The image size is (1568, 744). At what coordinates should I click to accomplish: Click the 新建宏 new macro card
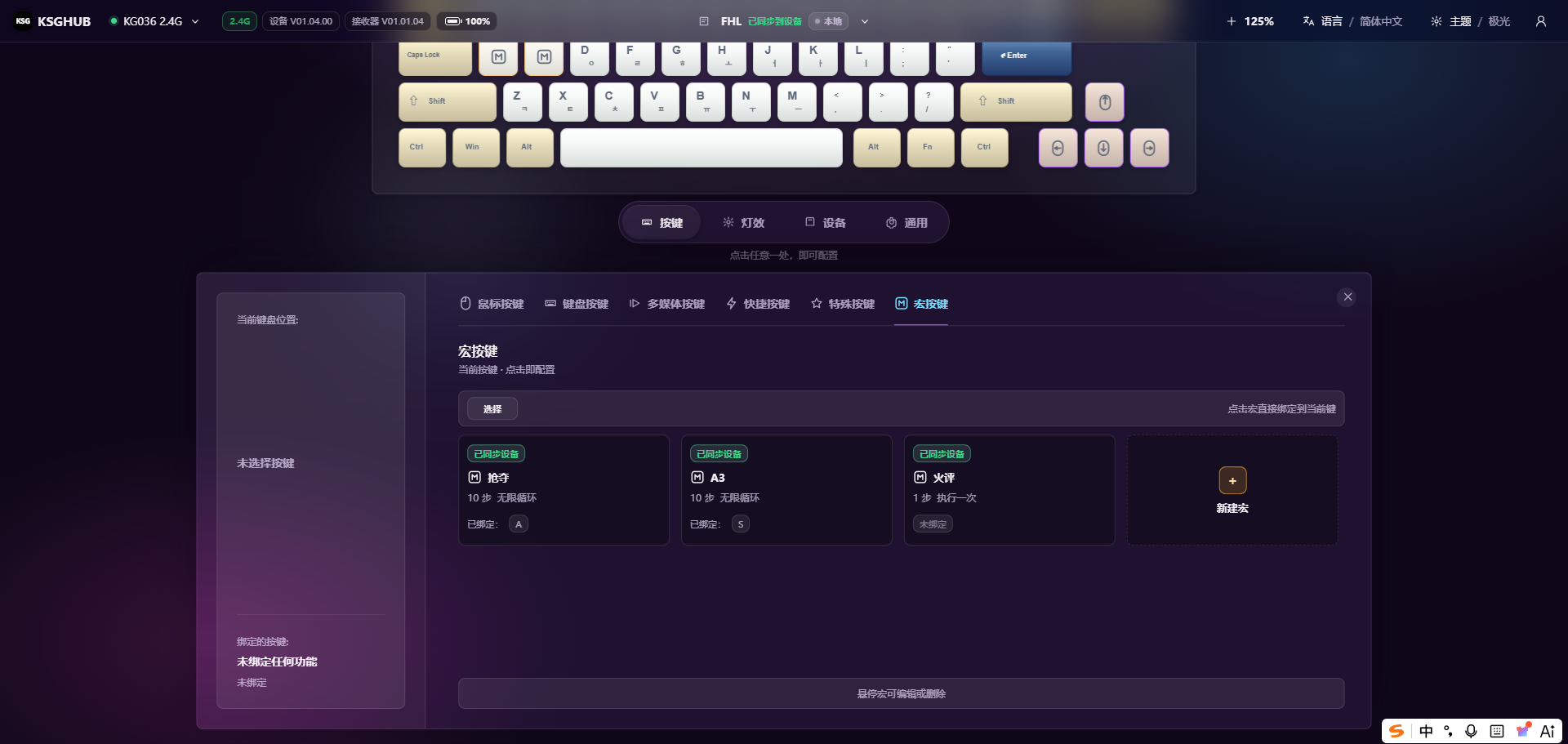pos(1232,490)
